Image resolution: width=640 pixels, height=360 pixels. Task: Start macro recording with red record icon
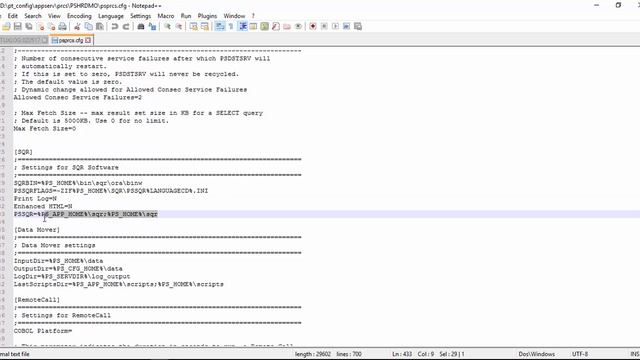pyautogui.click(x=313, y=27)
